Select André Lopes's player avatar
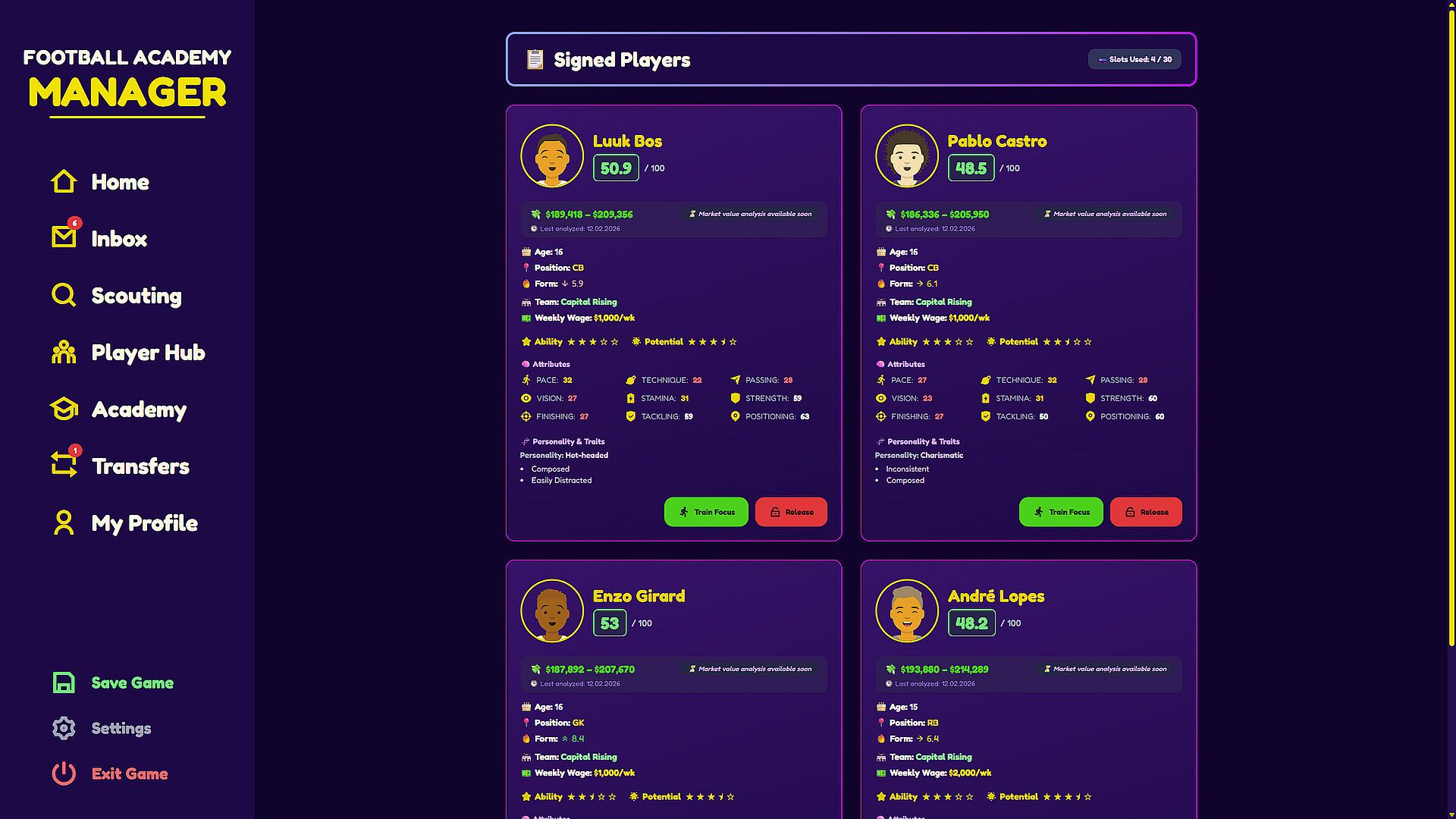 (907, 611)
